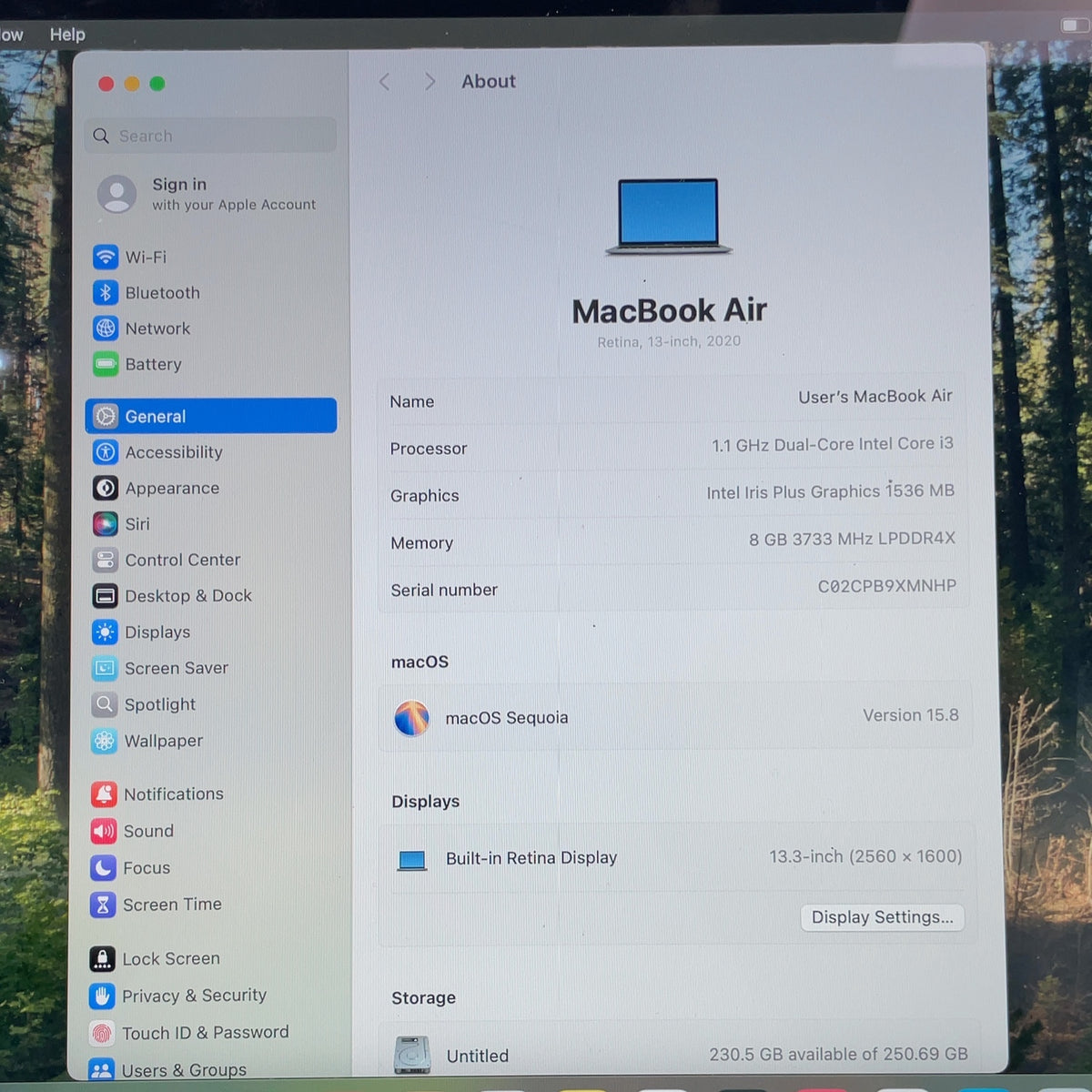This screenshot has height=1092, width=1092.
Task: Click the account avatar beside Sign in
Action: (117, 194)
